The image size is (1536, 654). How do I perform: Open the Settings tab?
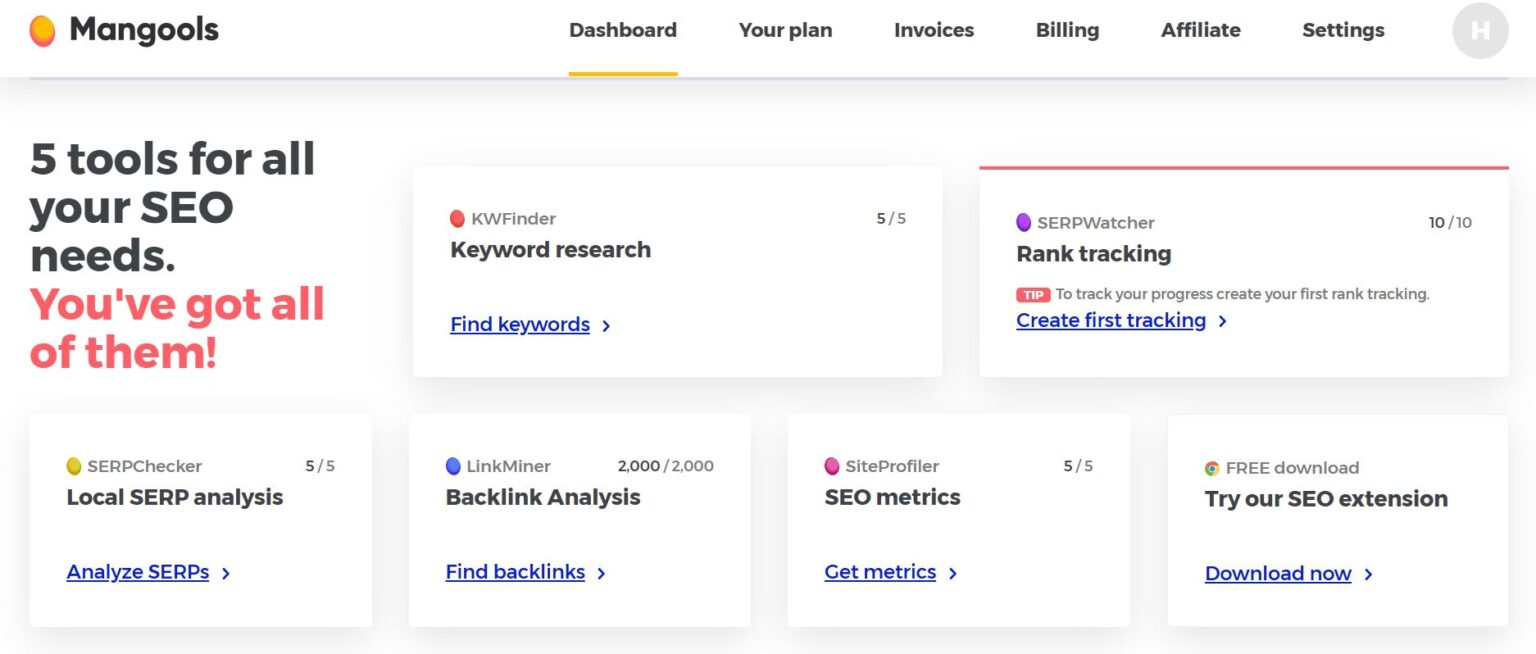click(1343, 31)
